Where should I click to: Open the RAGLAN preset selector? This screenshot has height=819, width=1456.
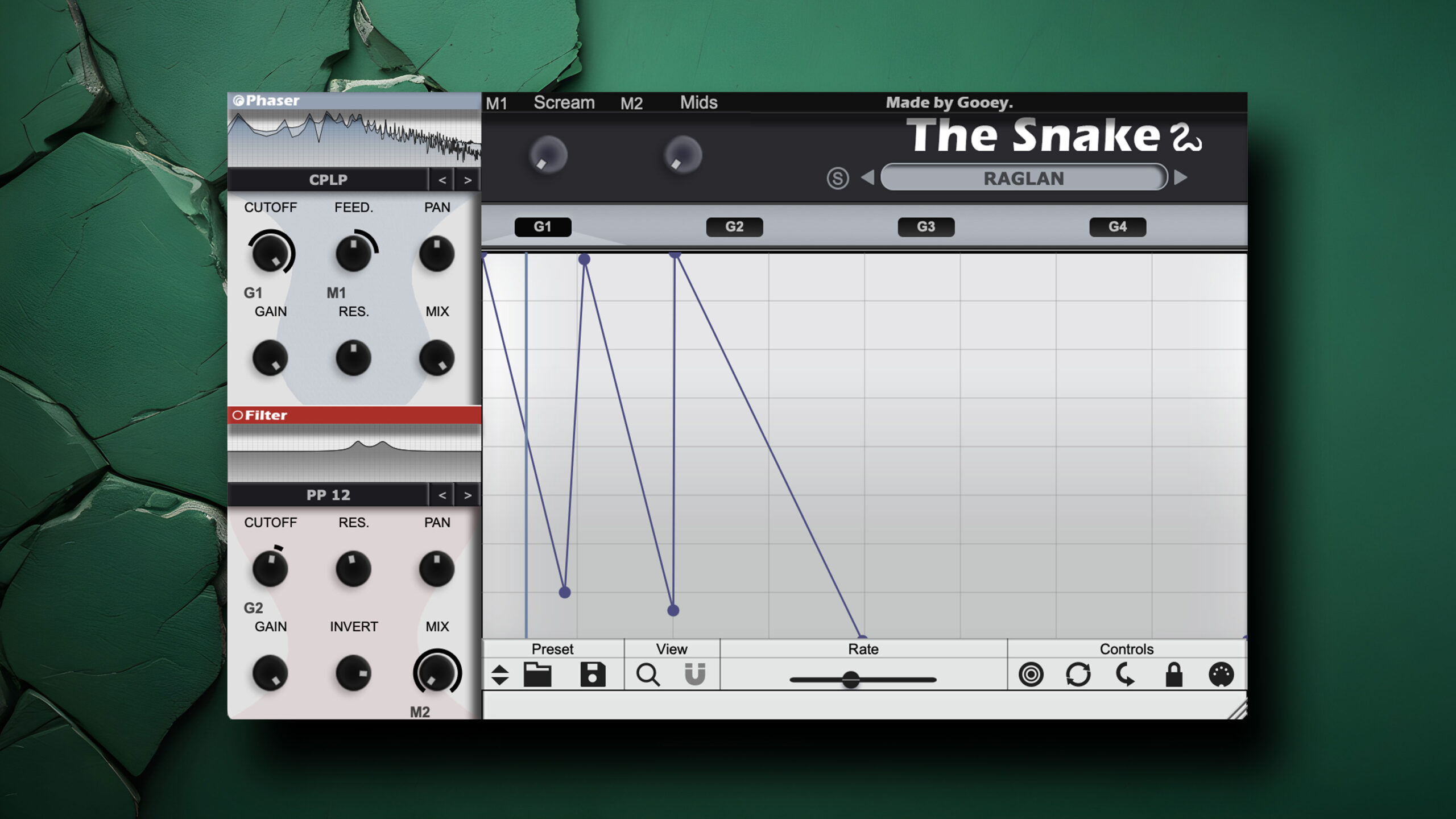click(1024, 178)
